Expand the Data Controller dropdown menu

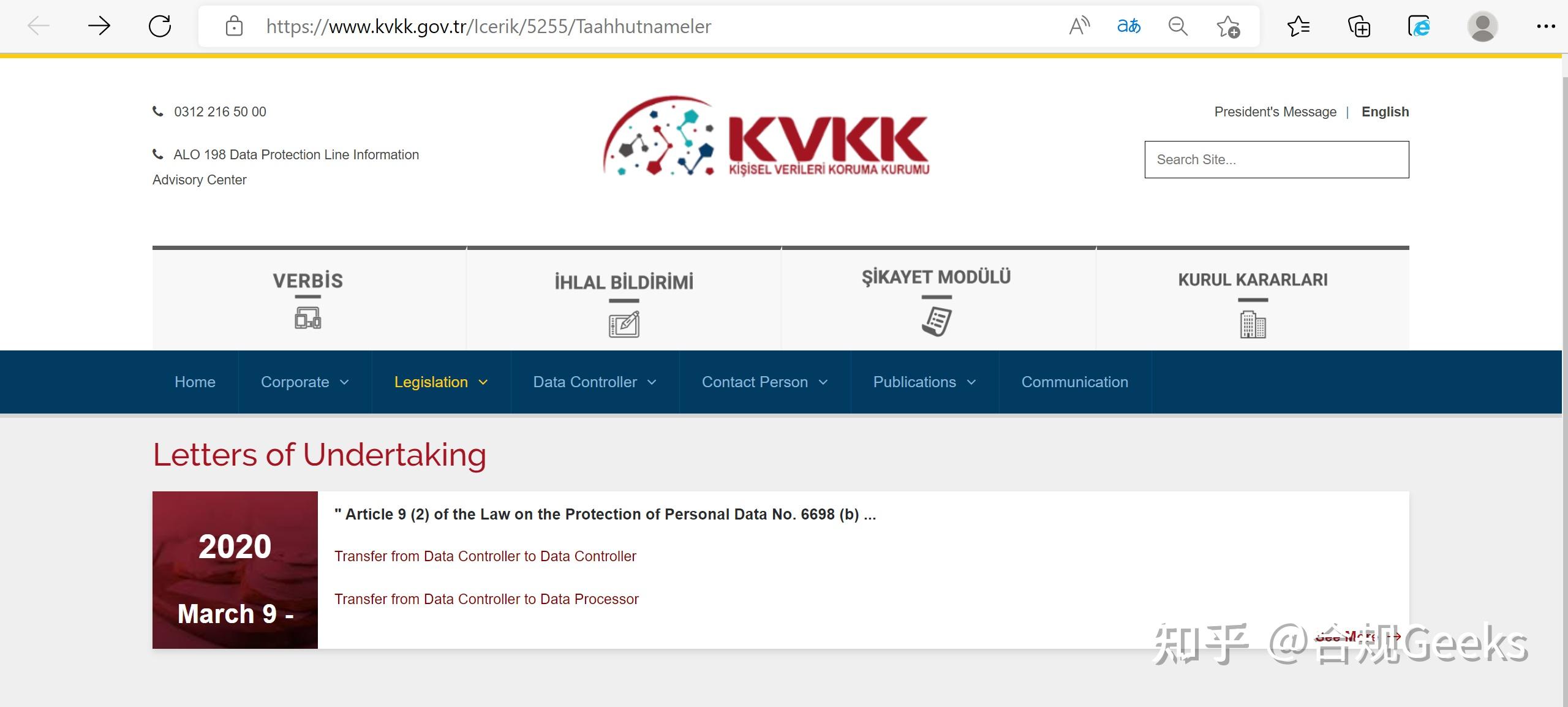pos(594,382)
